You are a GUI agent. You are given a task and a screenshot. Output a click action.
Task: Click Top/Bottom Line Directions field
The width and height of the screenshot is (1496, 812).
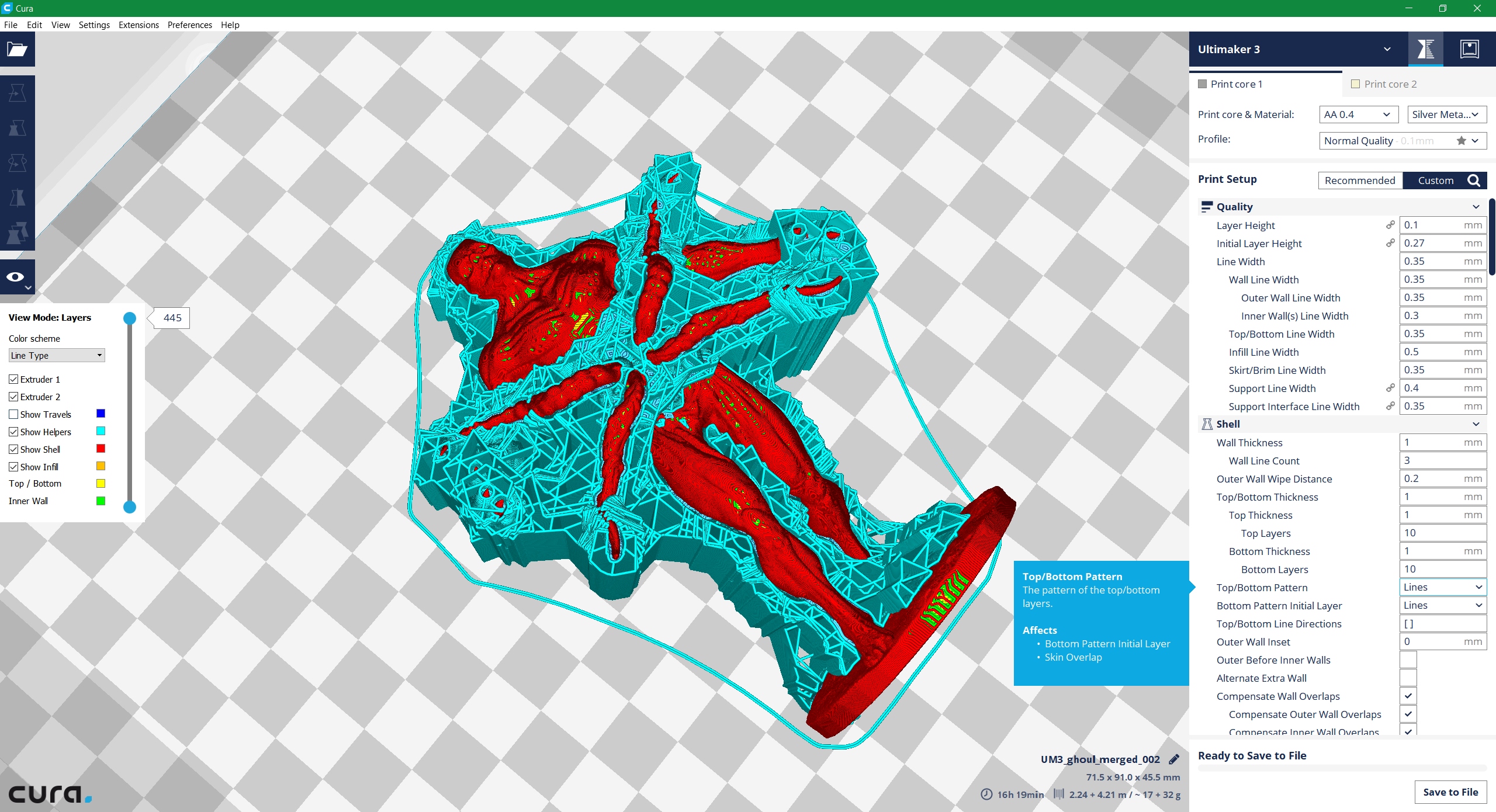1443,624
